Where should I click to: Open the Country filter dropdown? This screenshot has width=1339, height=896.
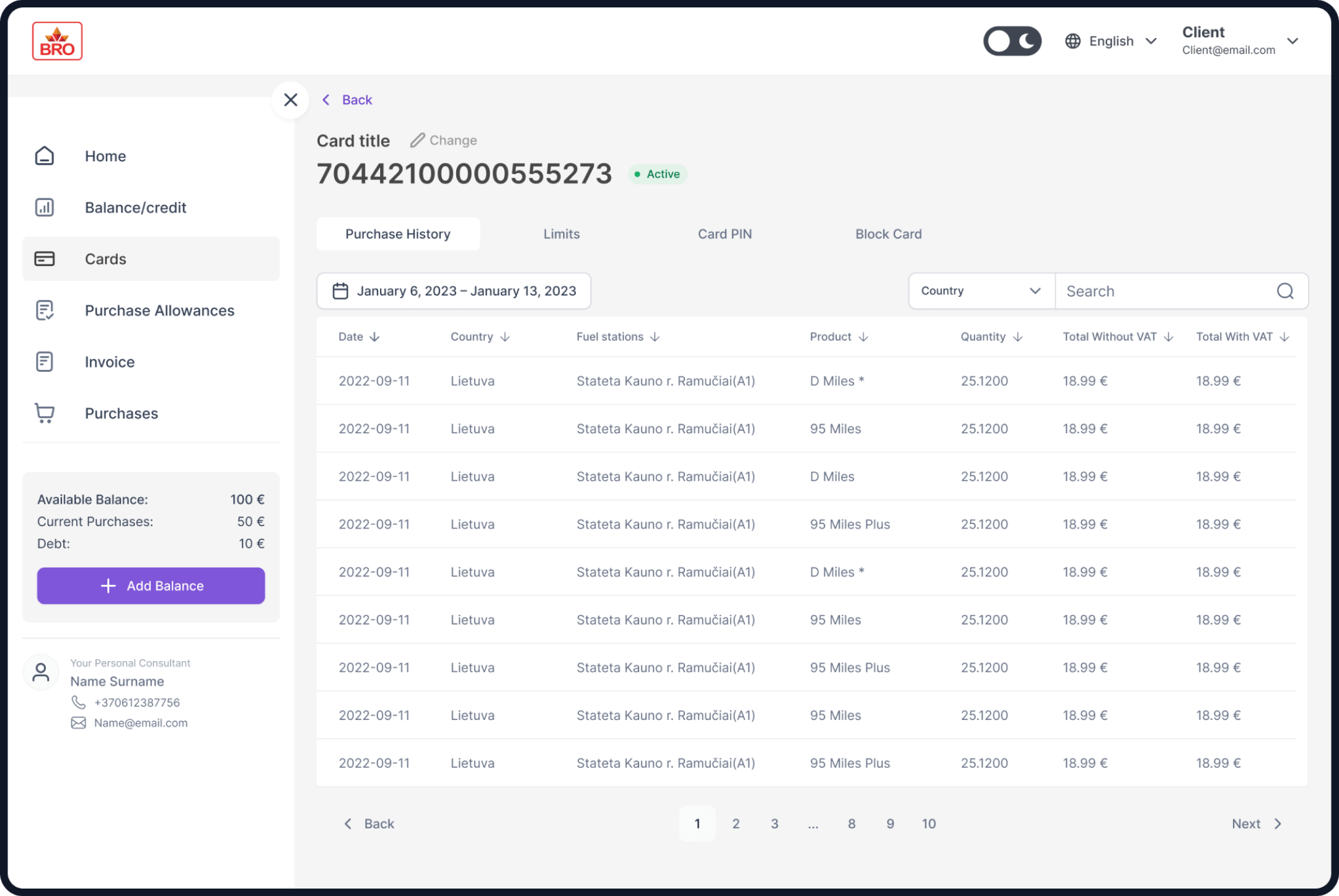click(982, 291)
